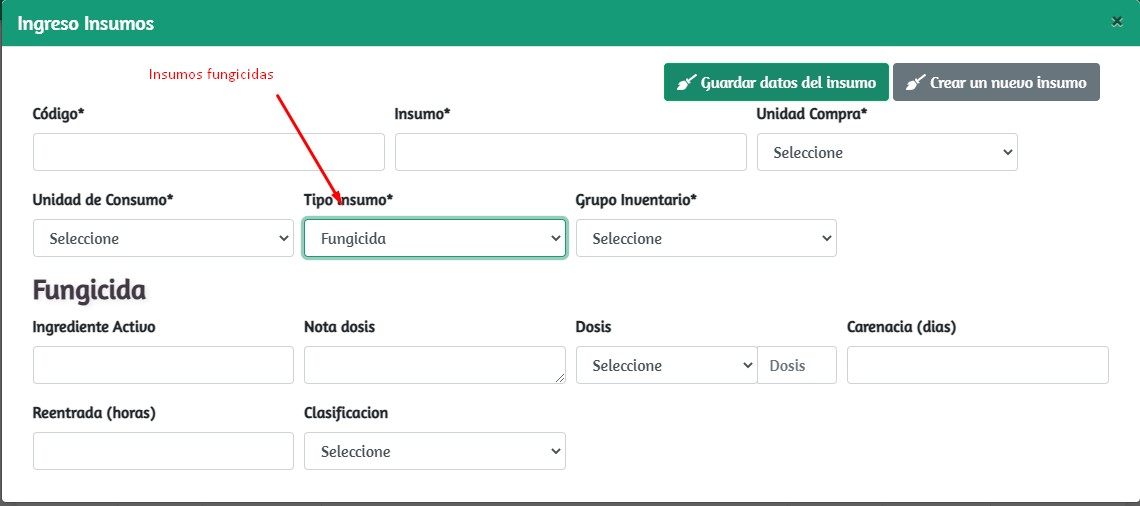Close the Ingreso Insumos dialog
This screenshot has height=506, width=1140.
(1117, 21)
